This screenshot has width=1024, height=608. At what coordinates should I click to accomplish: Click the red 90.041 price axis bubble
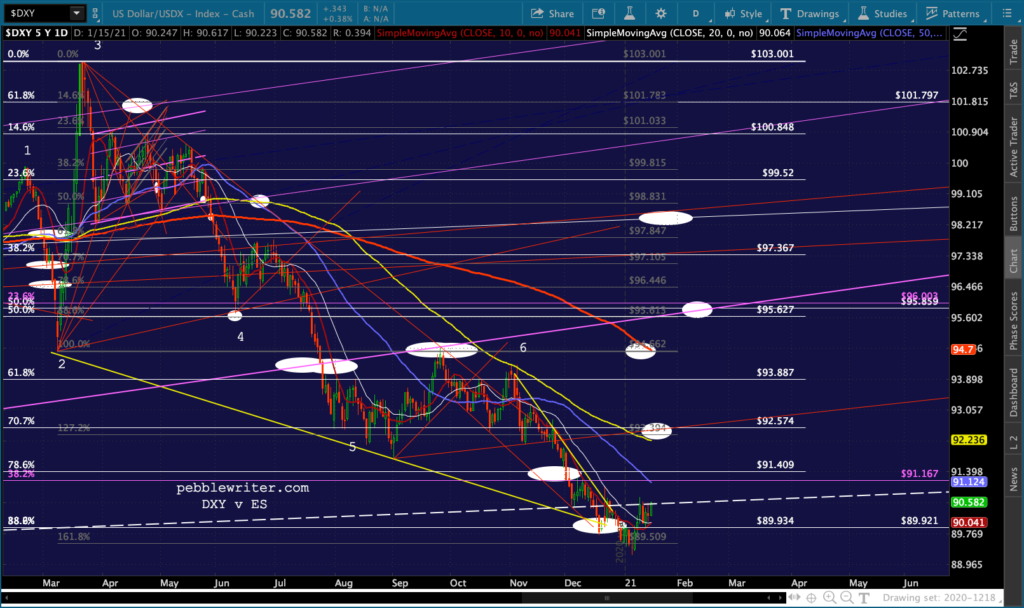pos(968,522)
